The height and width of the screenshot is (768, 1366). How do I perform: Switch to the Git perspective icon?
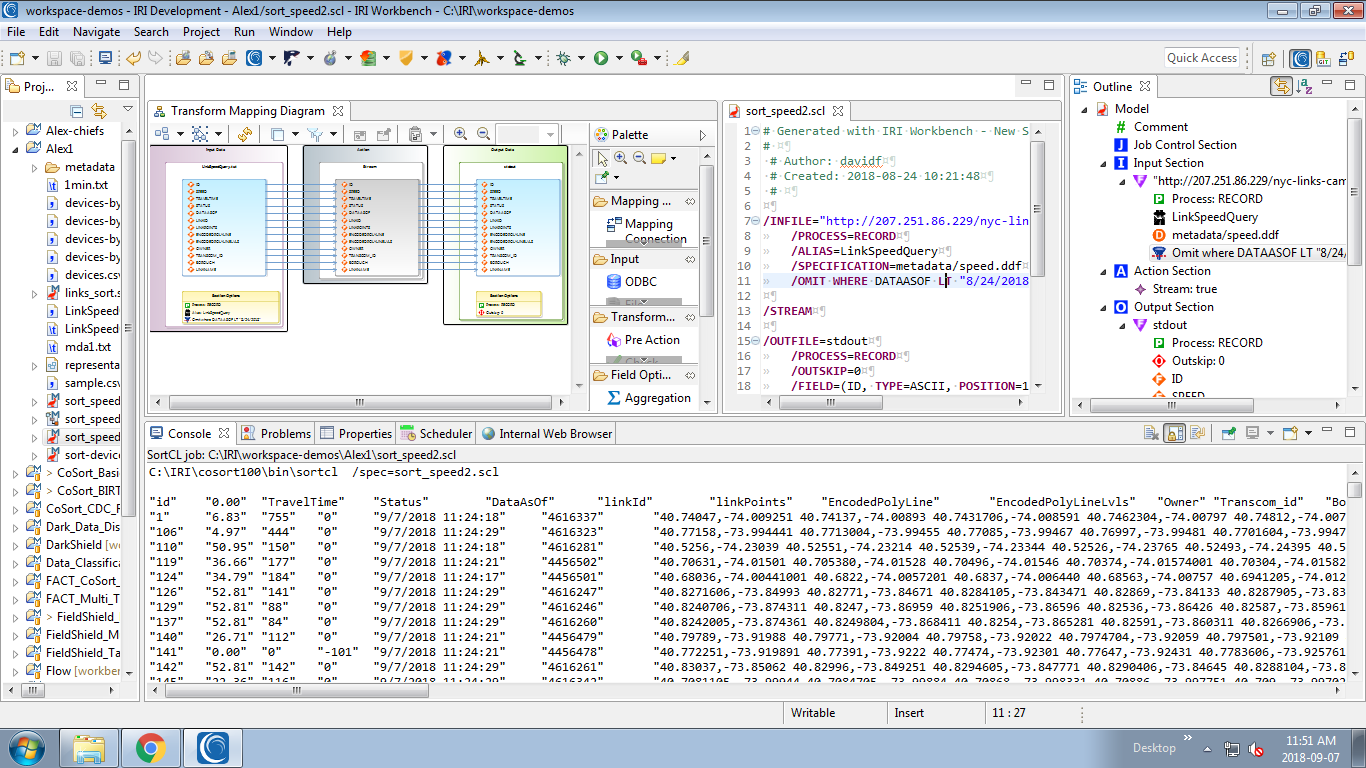tap(1323, 58)
